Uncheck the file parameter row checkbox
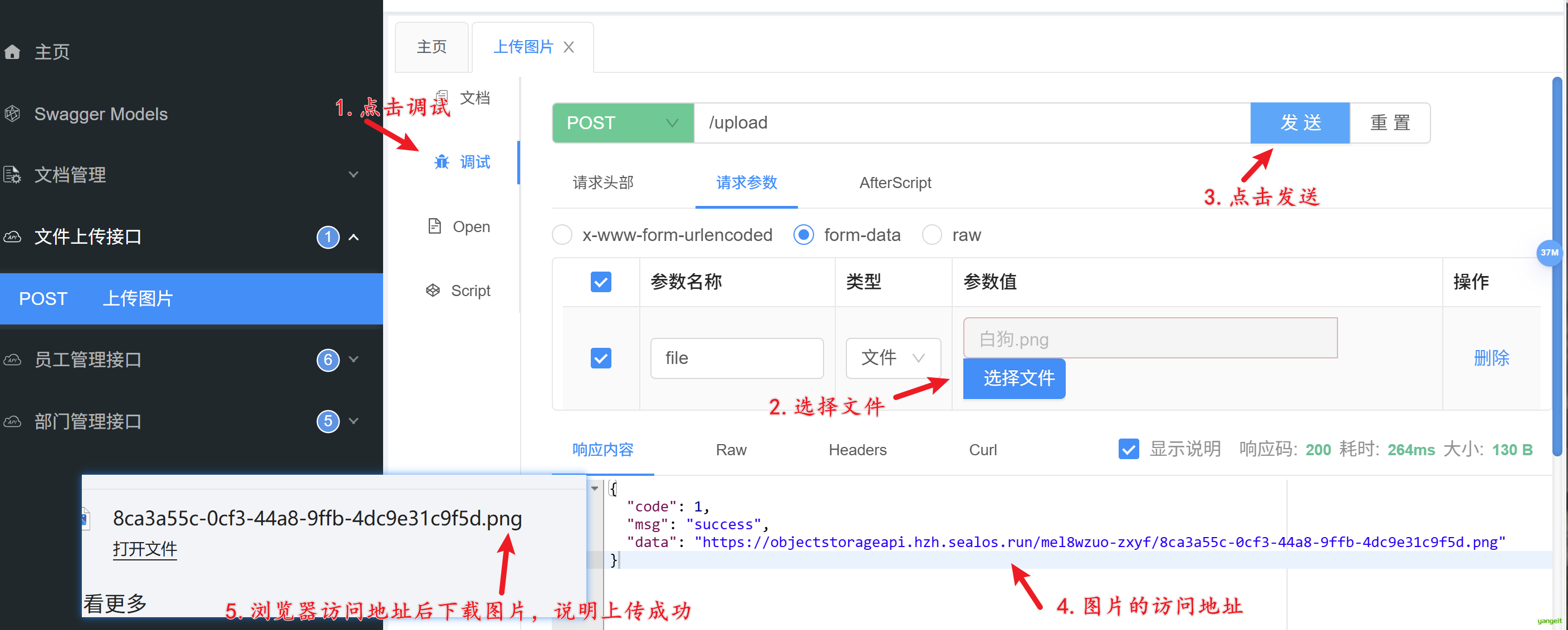This screenshot has width=1568, height=630. (x=601, y=358)
